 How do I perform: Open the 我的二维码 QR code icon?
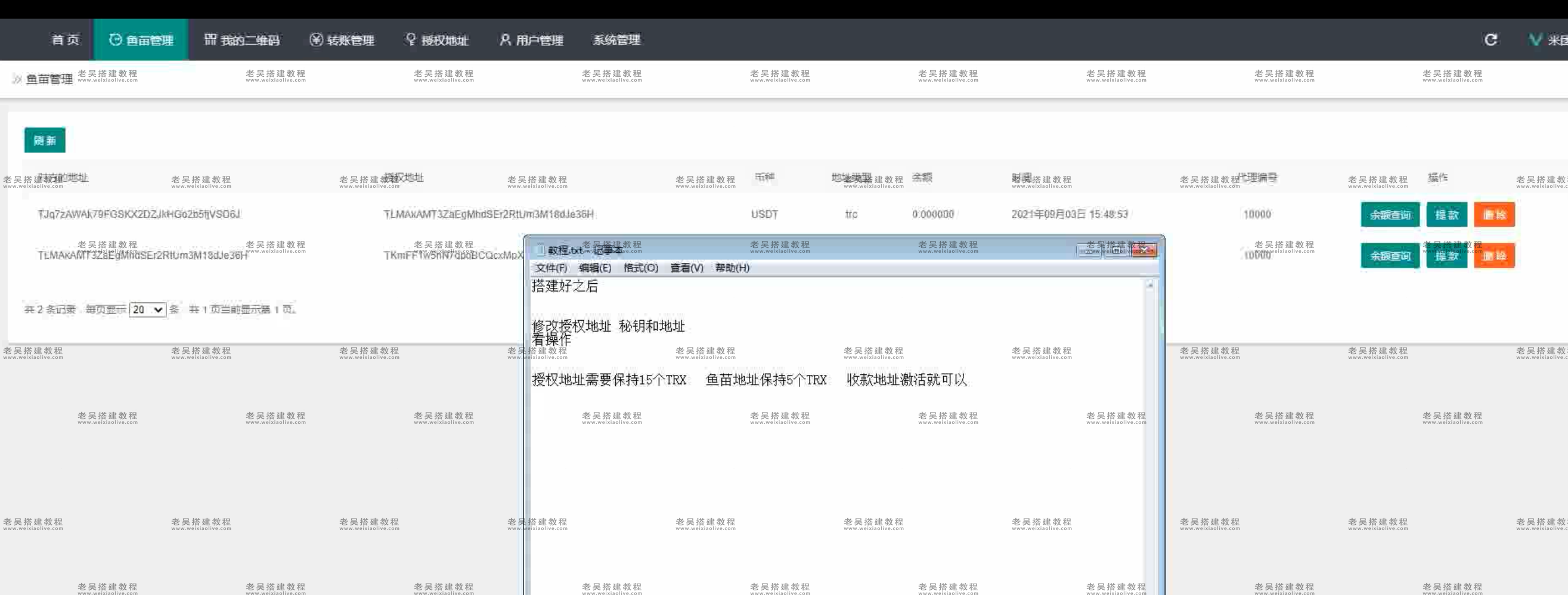tap(210, 39)
